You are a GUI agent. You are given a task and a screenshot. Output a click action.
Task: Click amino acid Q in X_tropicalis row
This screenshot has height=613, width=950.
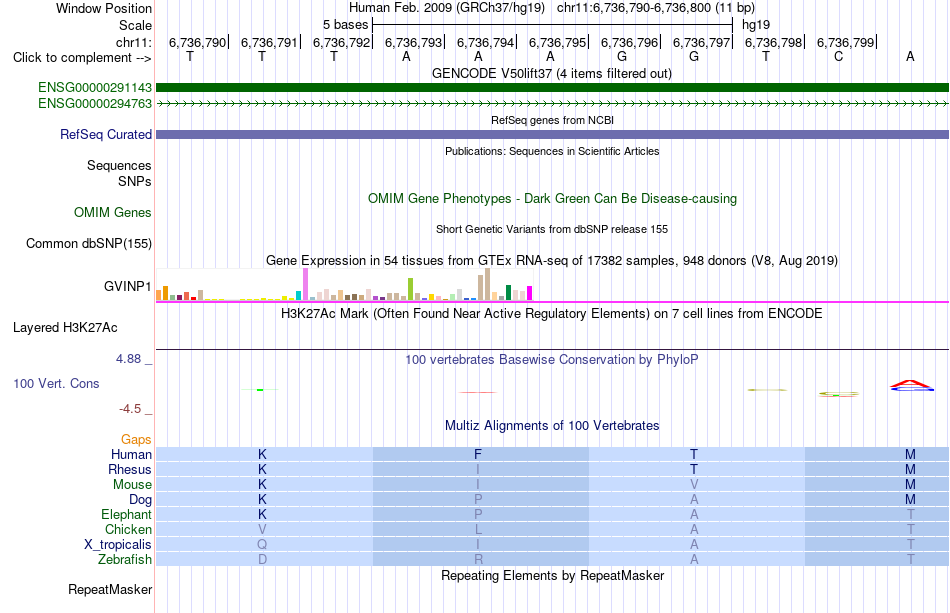262,545
